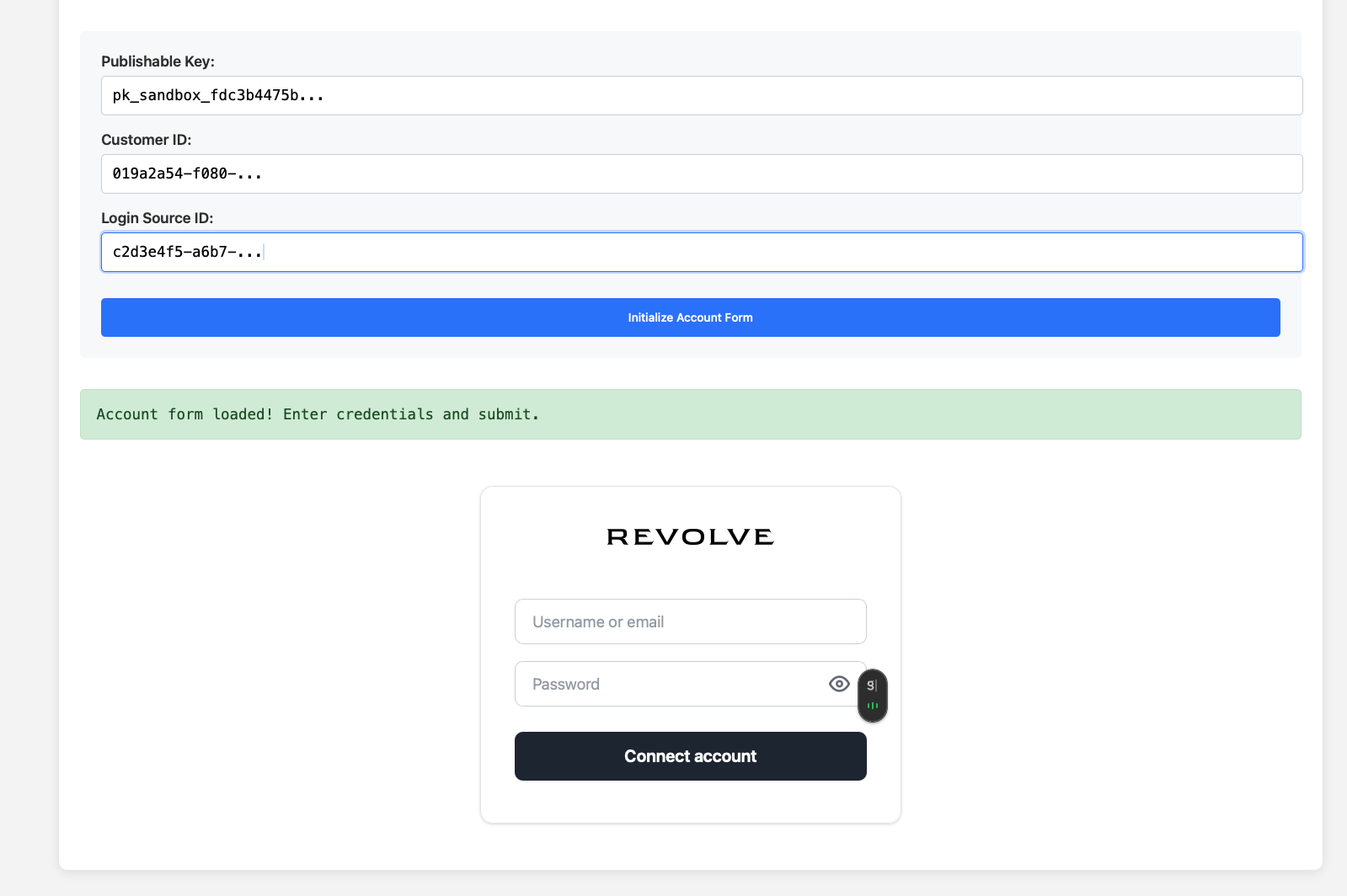Select the Login Source ID field
This screenshot has width=1347, height=896.
pos(702,252)
